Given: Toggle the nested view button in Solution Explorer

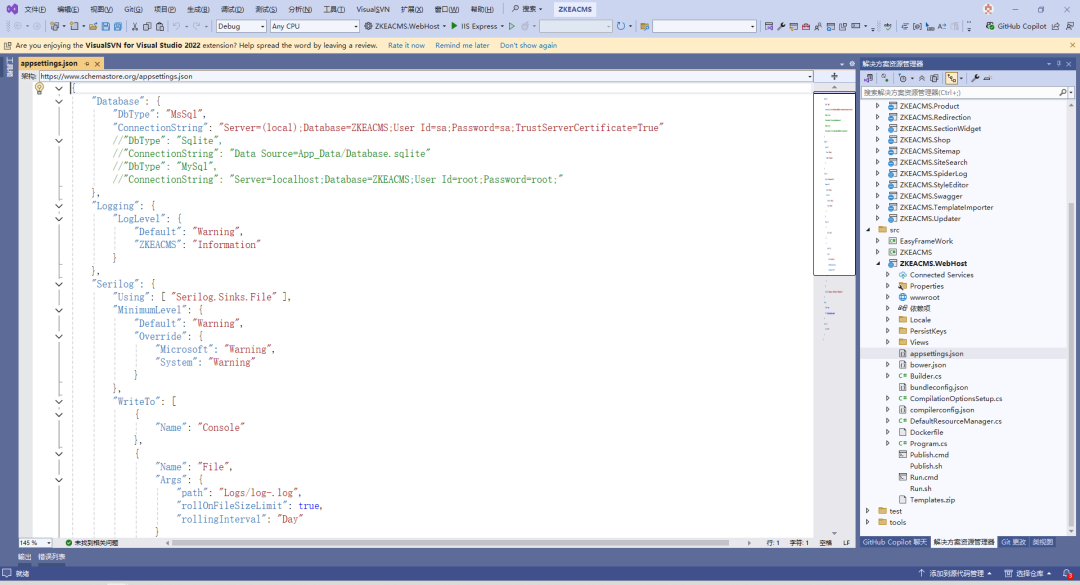Looking at the screenshot, I should pos(951,79).
